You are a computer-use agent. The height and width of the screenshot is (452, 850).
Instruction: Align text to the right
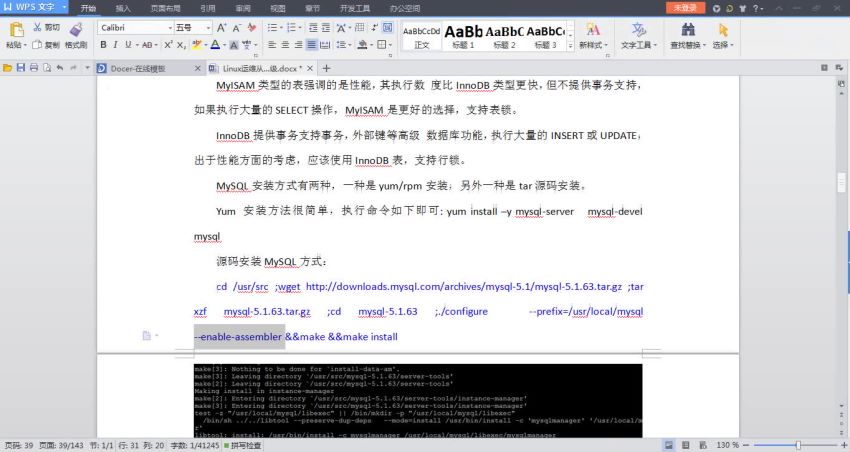pyautogui.click(x=298, y=45)
